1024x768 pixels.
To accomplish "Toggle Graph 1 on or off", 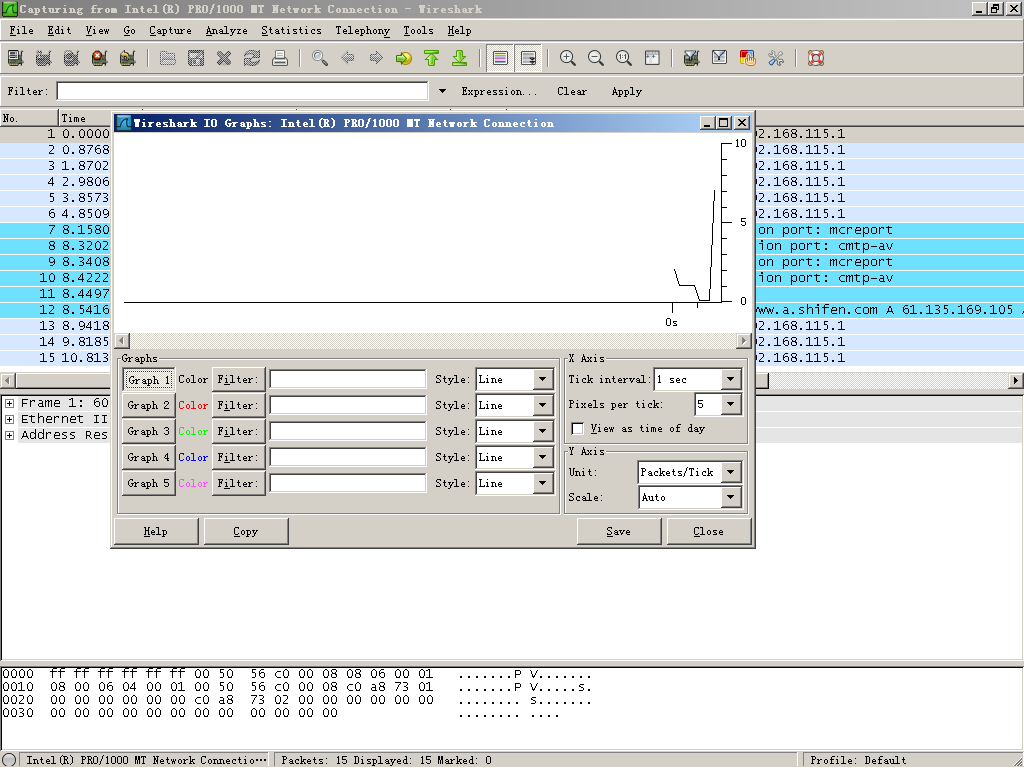I will [149, 379].
